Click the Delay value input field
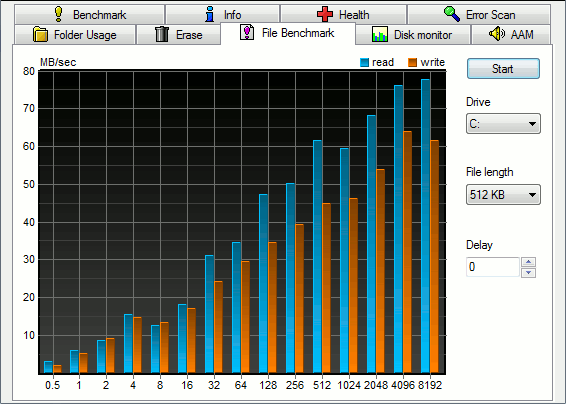The height and width of the screenshot is (404, 566). pos(493,267)
